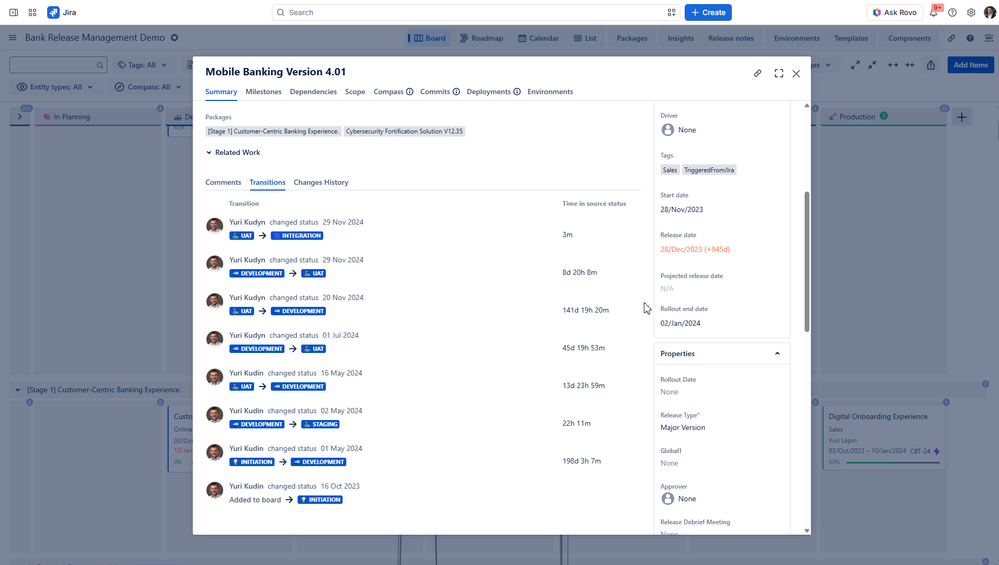Open the notifications bell
Viewport: 999px width, 565px height.
point(934,12)
